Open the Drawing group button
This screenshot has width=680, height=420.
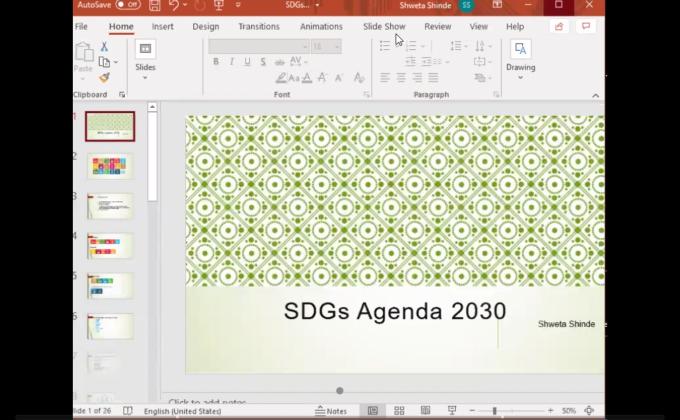click(520, 60)
